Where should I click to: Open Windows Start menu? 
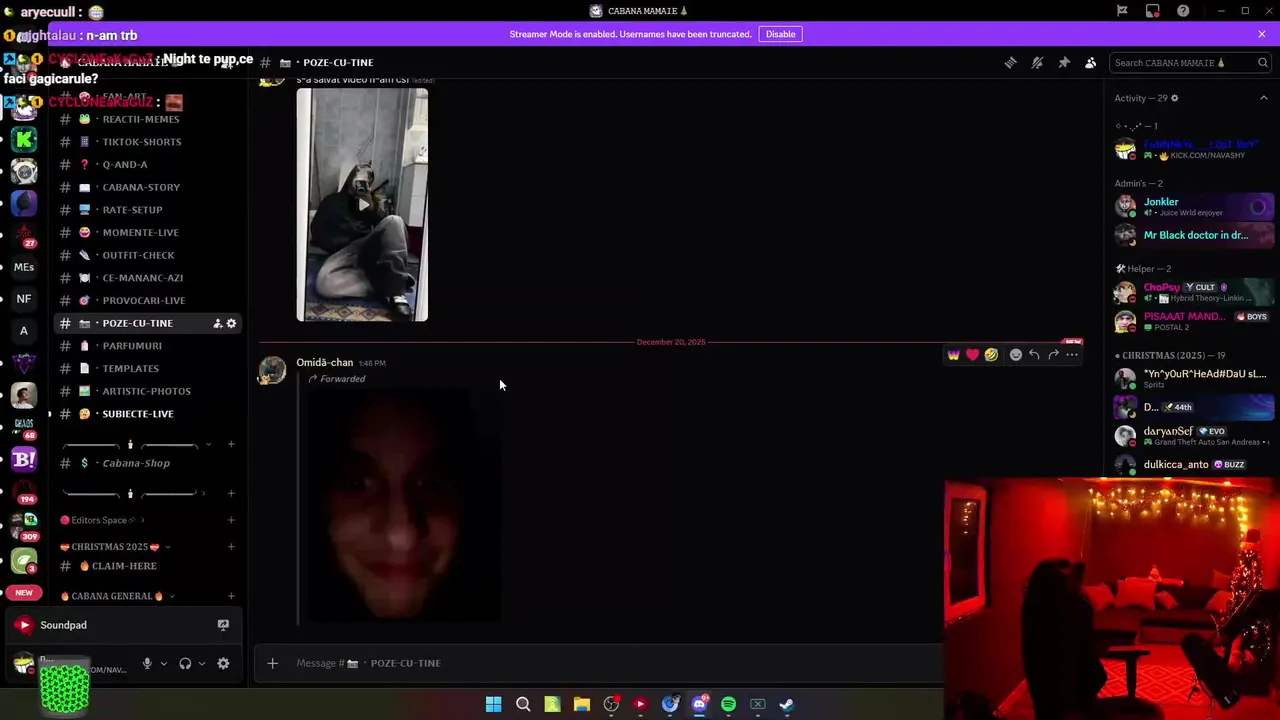493,704
